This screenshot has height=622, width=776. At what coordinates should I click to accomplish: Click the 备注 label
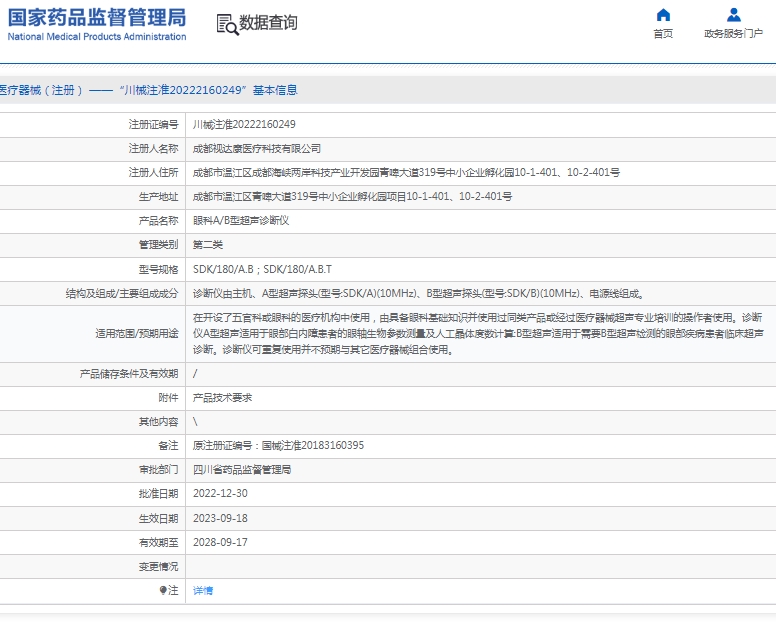tap(168, 445)
